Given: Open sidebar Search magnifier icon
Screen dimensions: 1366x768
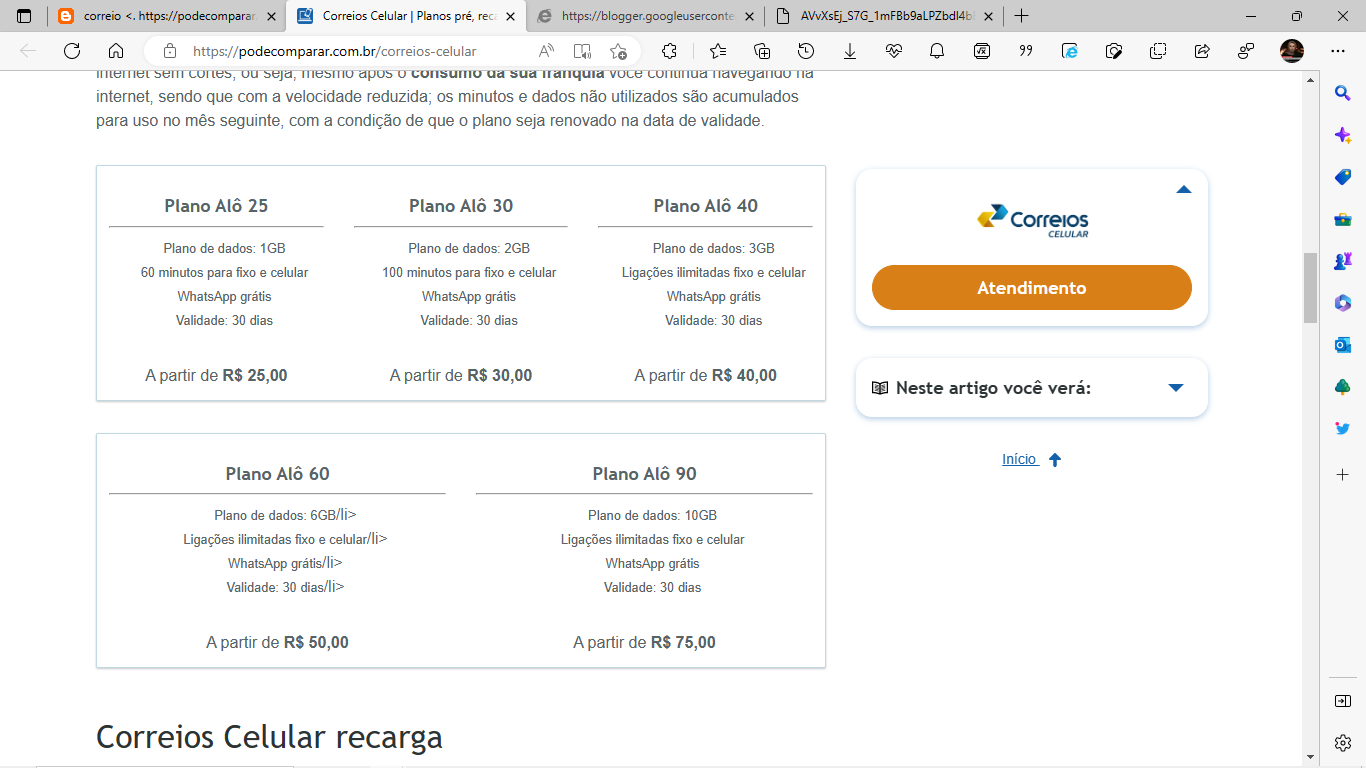Looking at the screenshot, I should (1343, 93).
